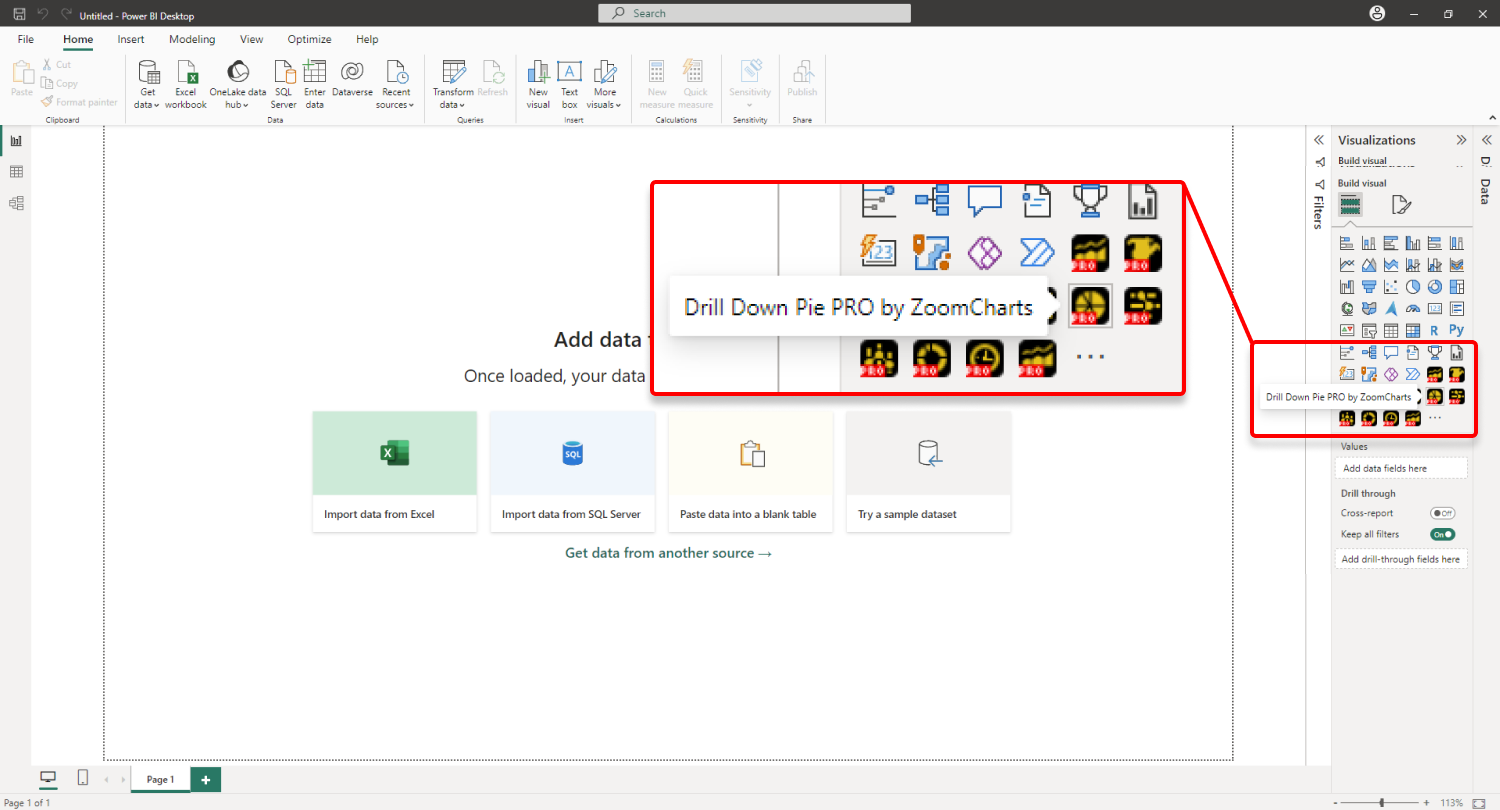Open the More visuals dropdown
The image size is (1500, 810).
click(x=604, y=84)
